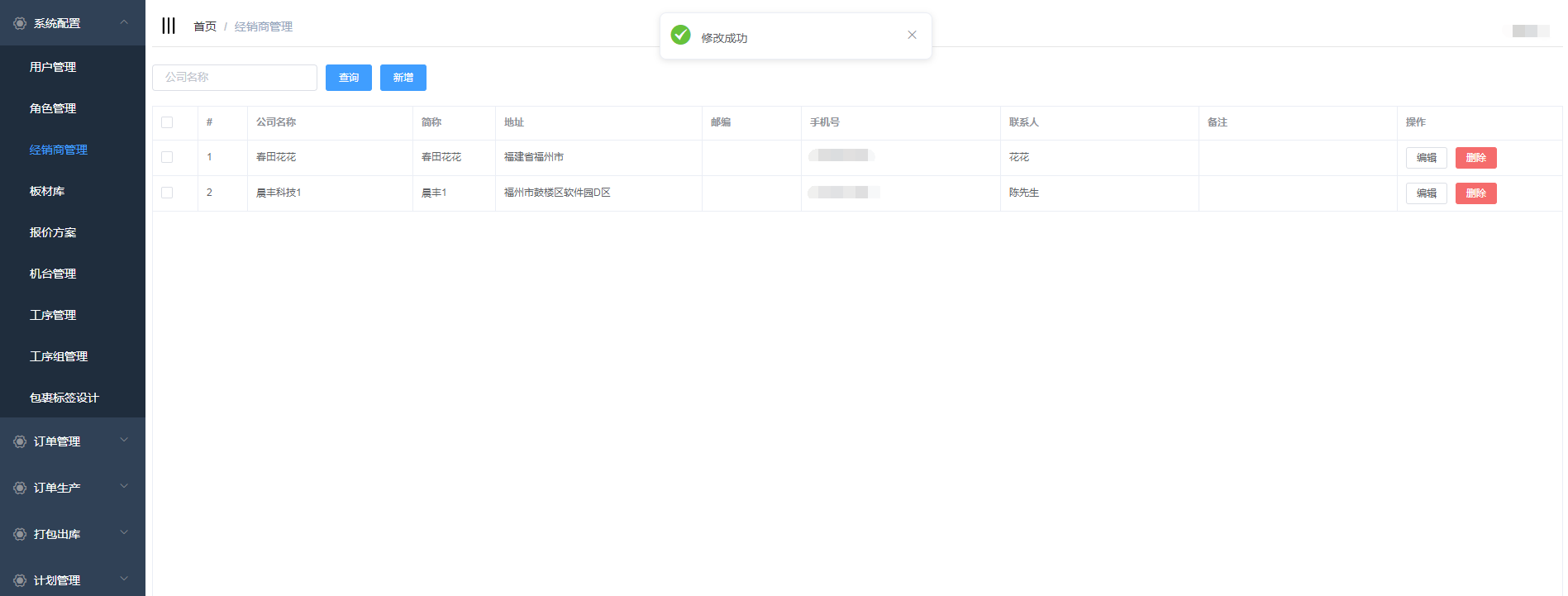Click the green success checkmark icon
Image resolution: width=1568 pixels, height=596 pixels.
tap(680, 35)
